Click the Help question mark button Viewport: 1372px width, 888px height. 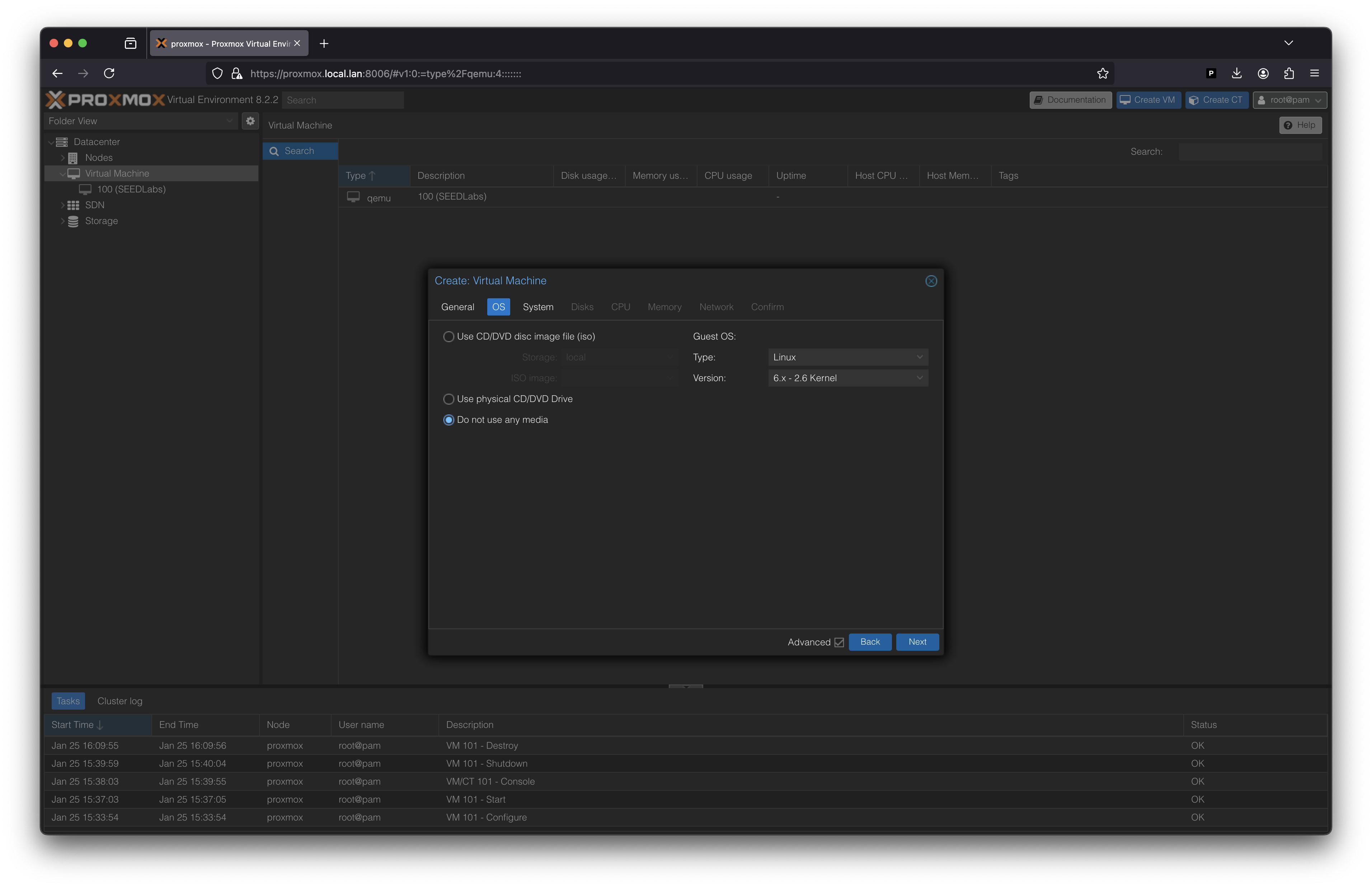(1300, 125)
